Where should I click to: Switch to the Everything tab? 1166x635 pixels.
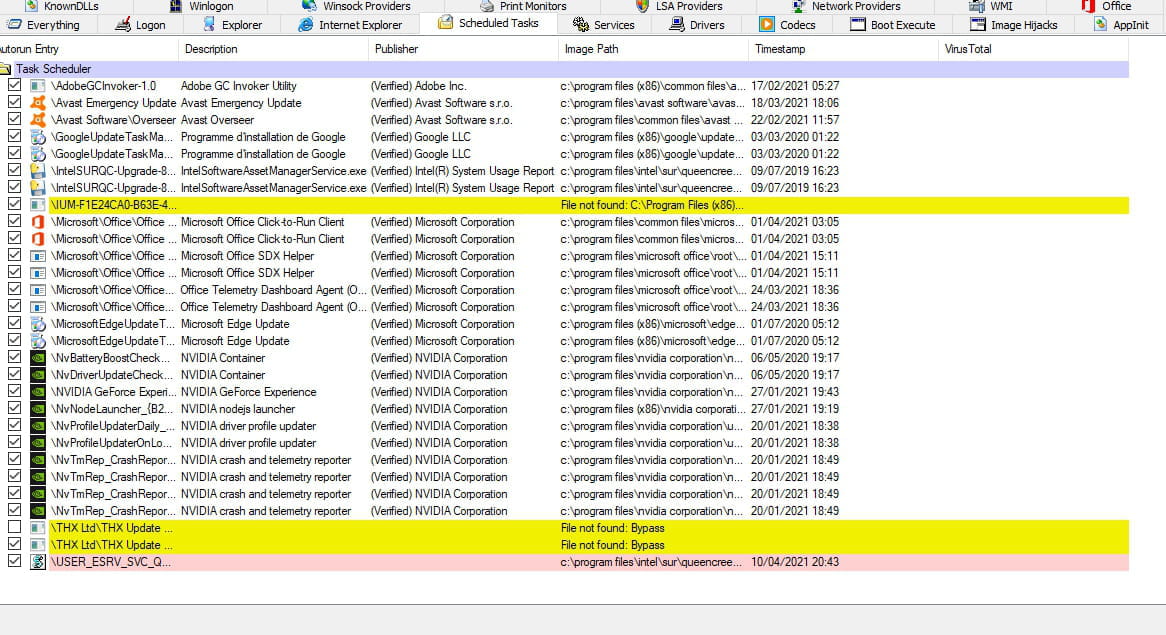point(43,25)
